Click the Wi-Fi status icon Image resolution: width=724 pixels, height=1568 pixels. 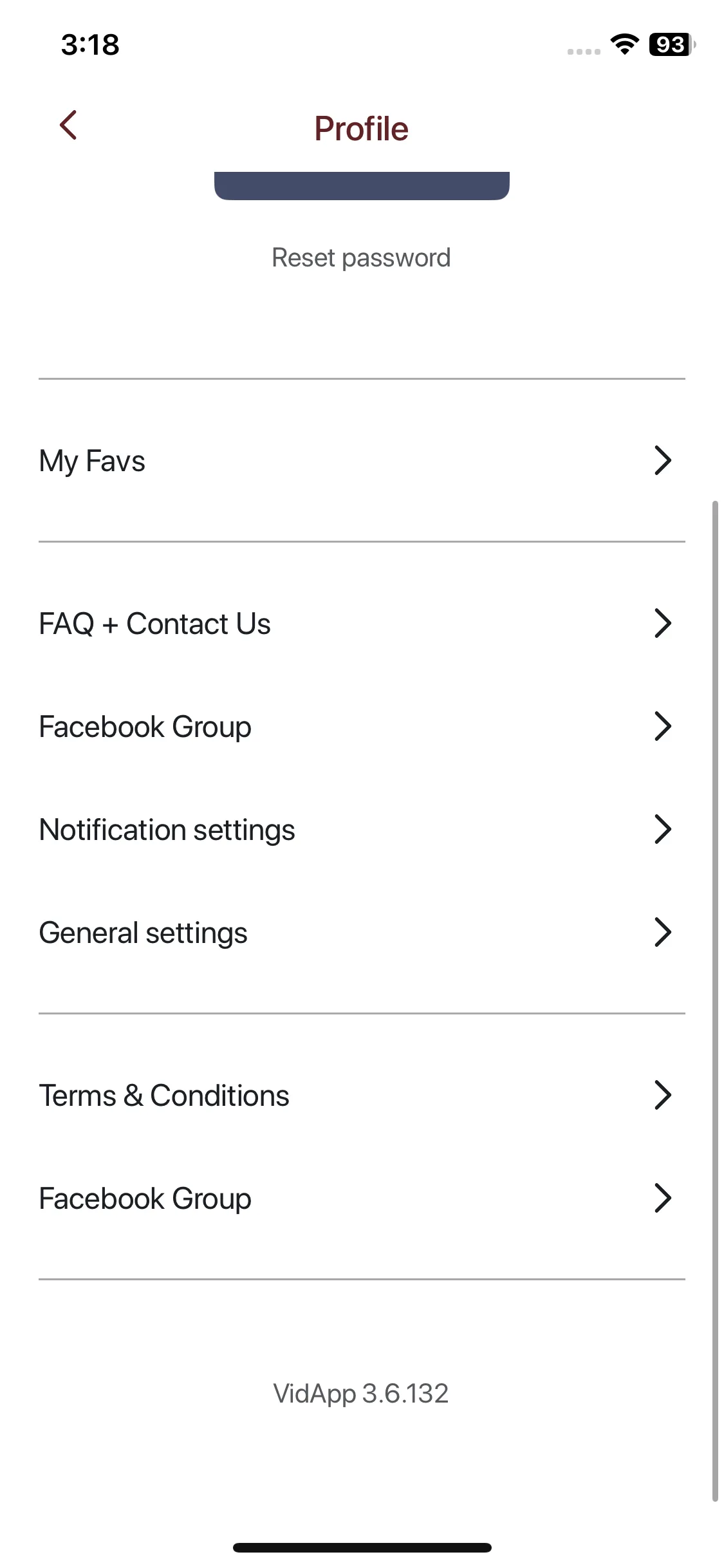(x=624, y=44)
